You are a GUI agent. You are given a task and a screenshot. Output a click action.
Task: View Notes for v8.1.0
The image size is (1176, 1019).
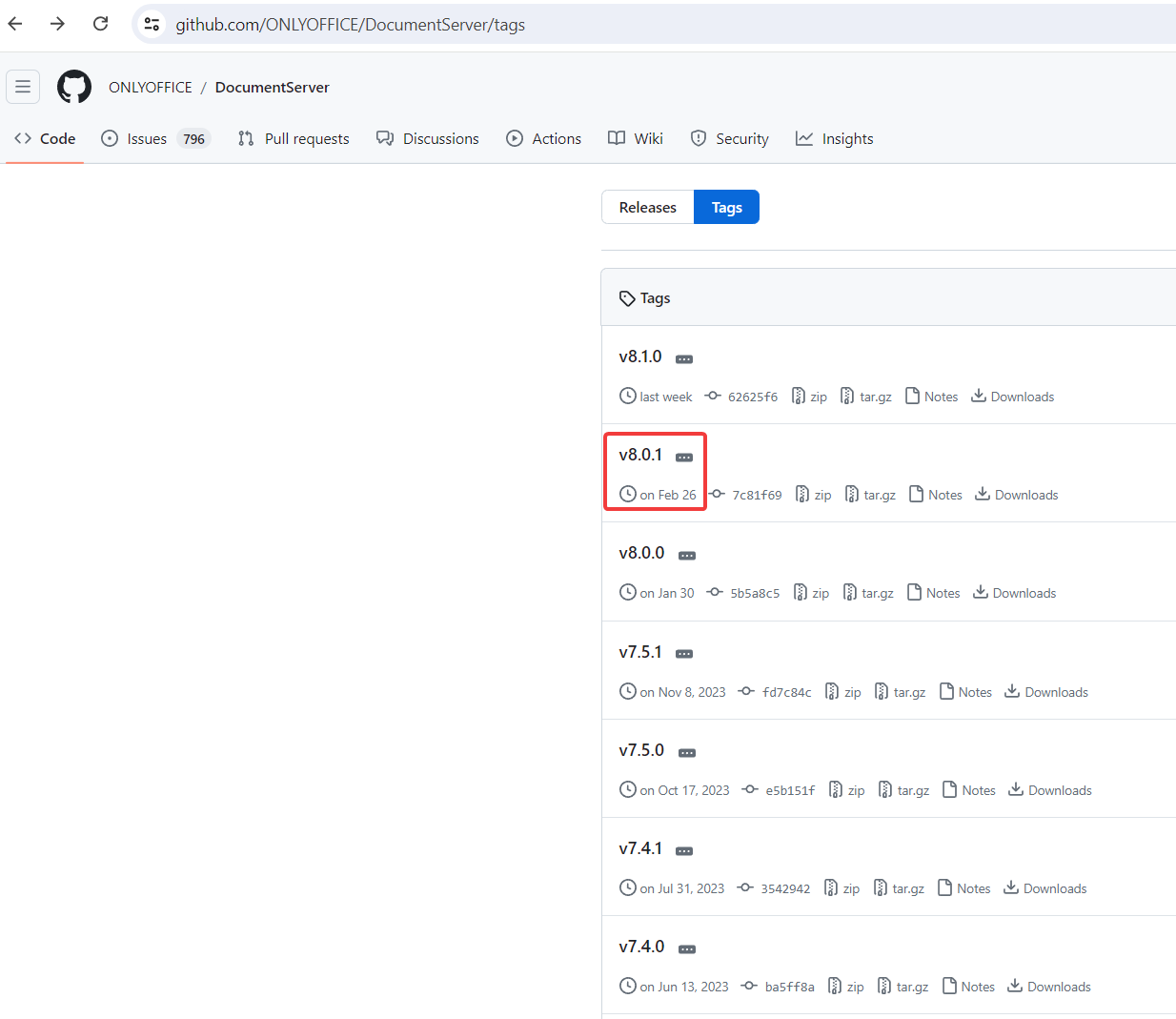[x=931, y=397]
